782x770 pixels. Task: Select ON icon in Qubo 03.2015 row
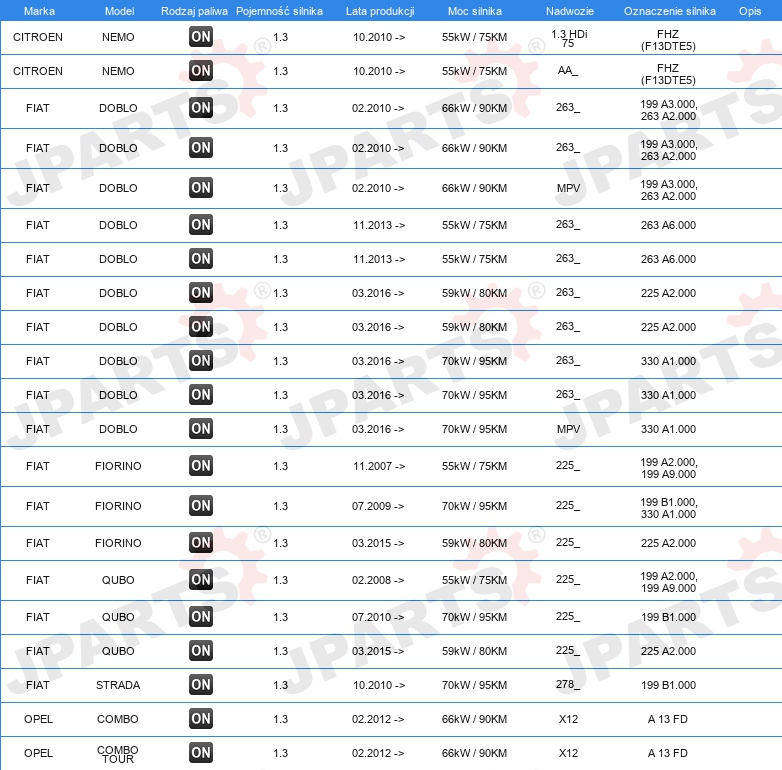(201, 650)
